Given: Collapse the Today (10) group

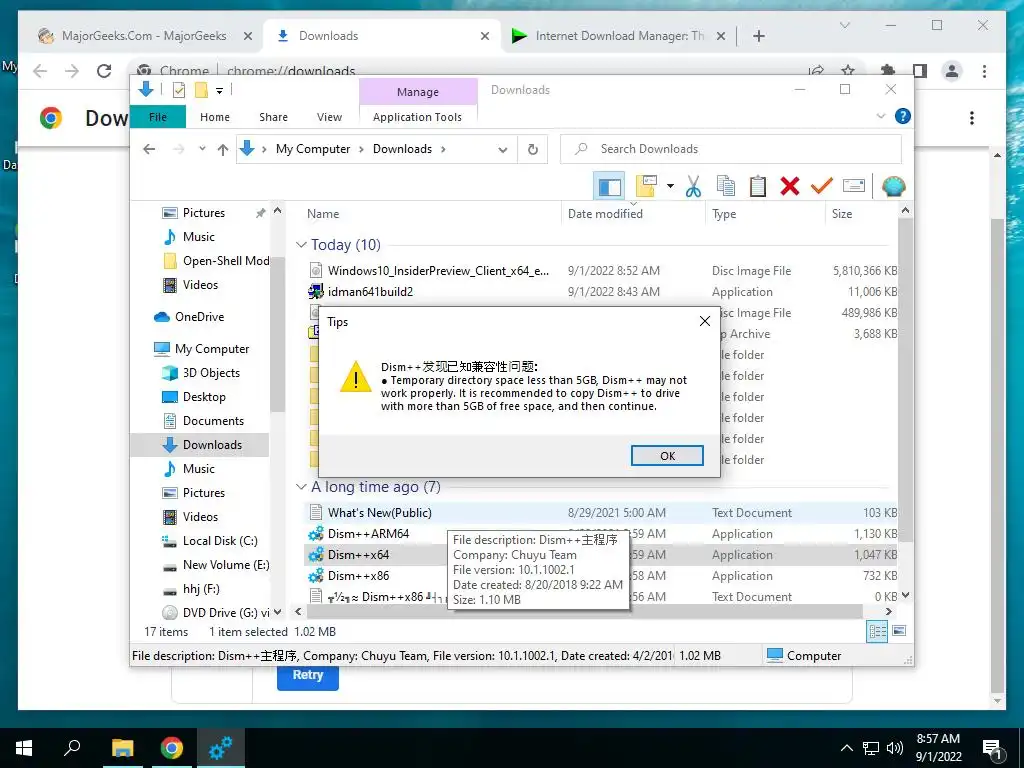Looking at the screenshot, I should pyautogui.click(x=301, y=245).
